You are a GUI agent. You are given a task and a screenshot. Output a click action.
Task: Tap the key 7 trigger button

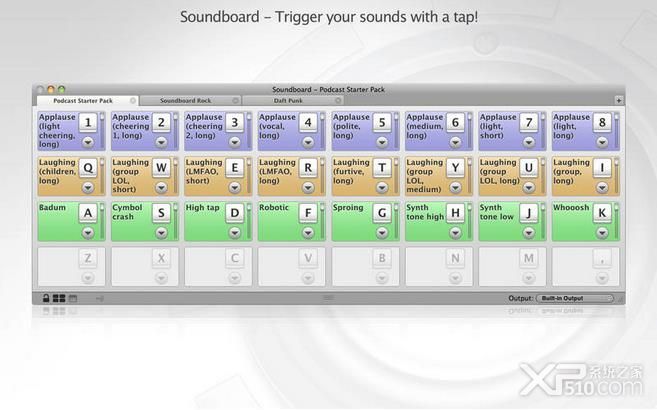pyautogui.click(x=529, y=123)
